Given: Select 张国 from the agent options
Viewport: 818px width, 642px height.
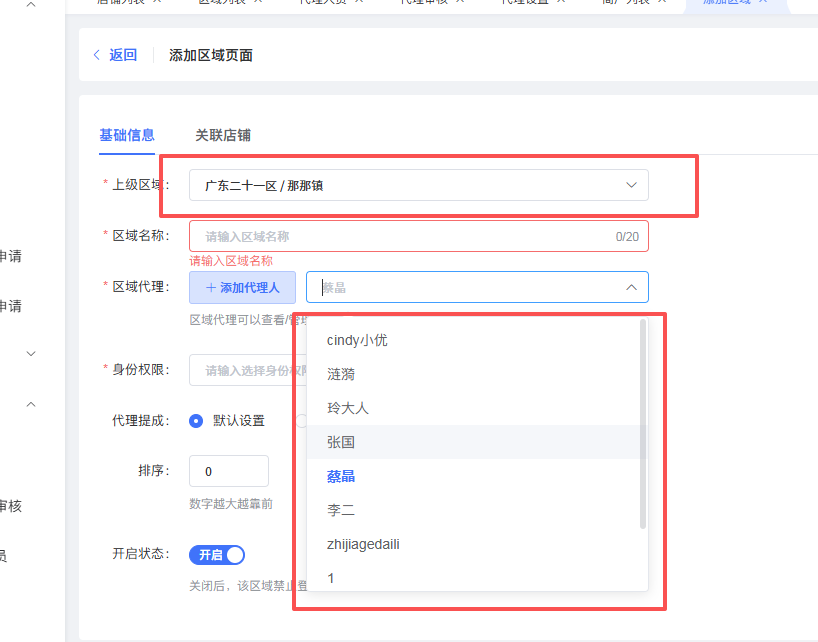Looking at the screenshot, I should tap(341, 442).
